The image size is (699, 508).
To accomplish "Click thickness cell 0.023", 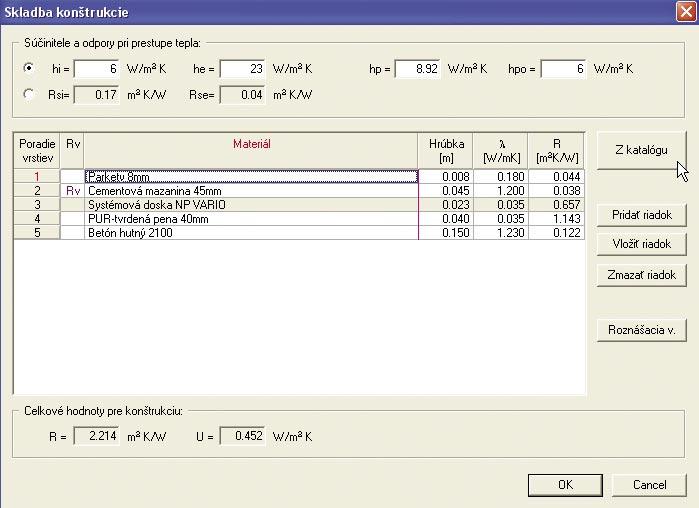I will 446,205.
